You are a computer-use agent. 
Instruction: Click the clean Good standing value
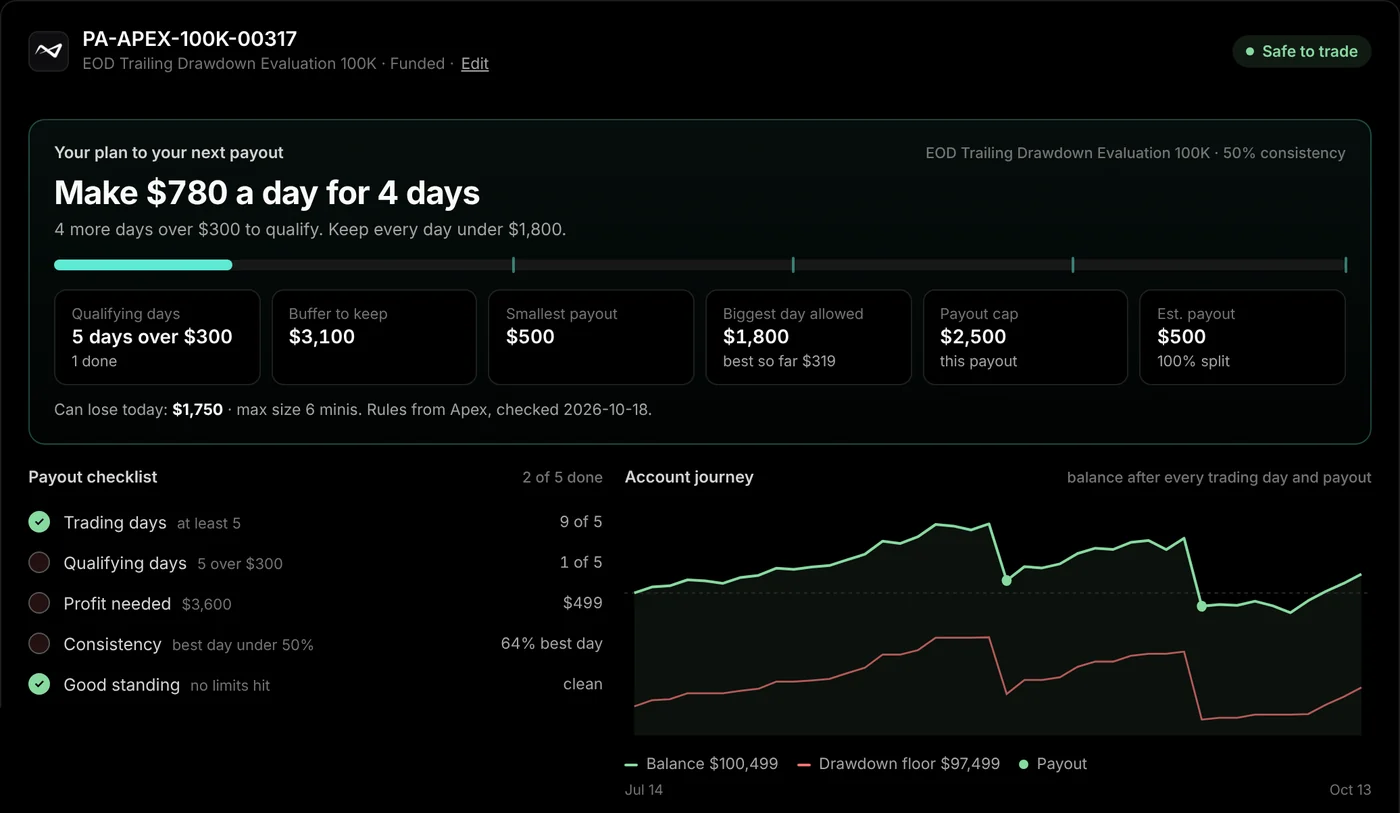click(x=583, y=685)
